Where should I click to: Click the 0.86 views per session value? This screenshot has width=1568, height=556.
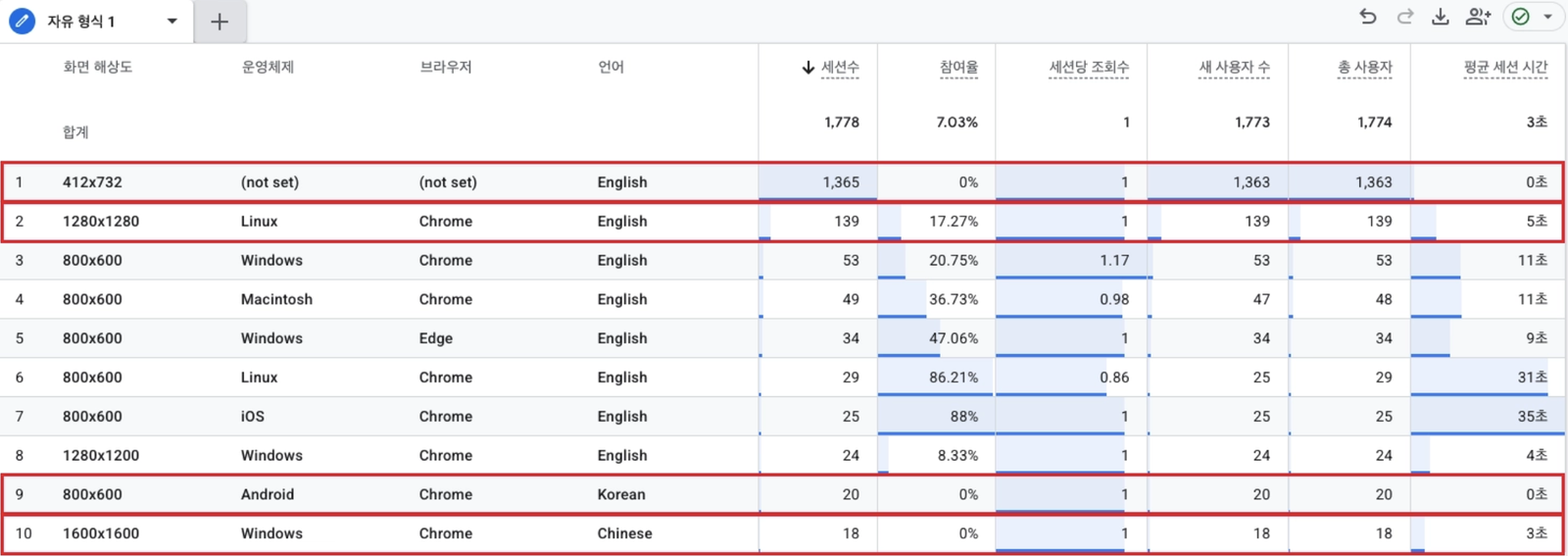point(1114,378)
